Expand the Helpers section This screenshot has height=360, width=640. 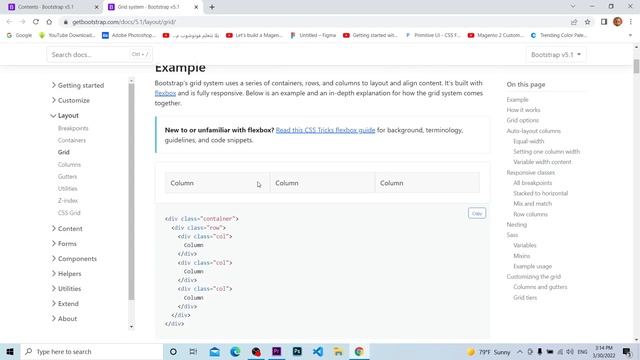click(66, 274)
